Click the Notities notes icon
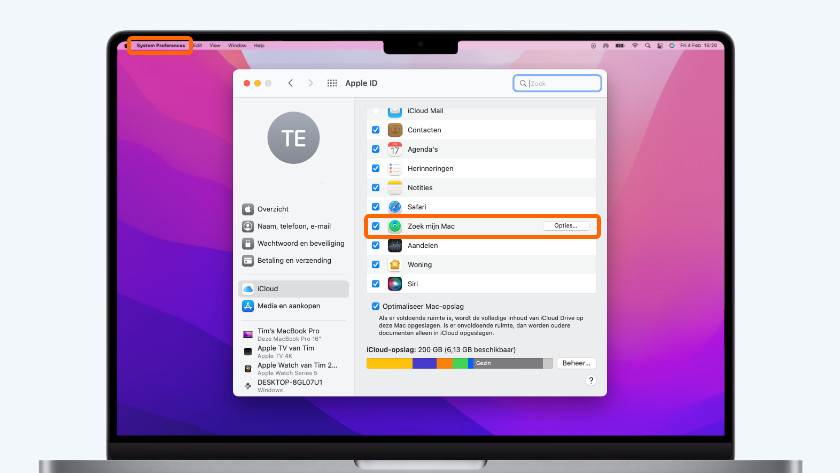Screen dimensions: 840x473 [395, 187]
